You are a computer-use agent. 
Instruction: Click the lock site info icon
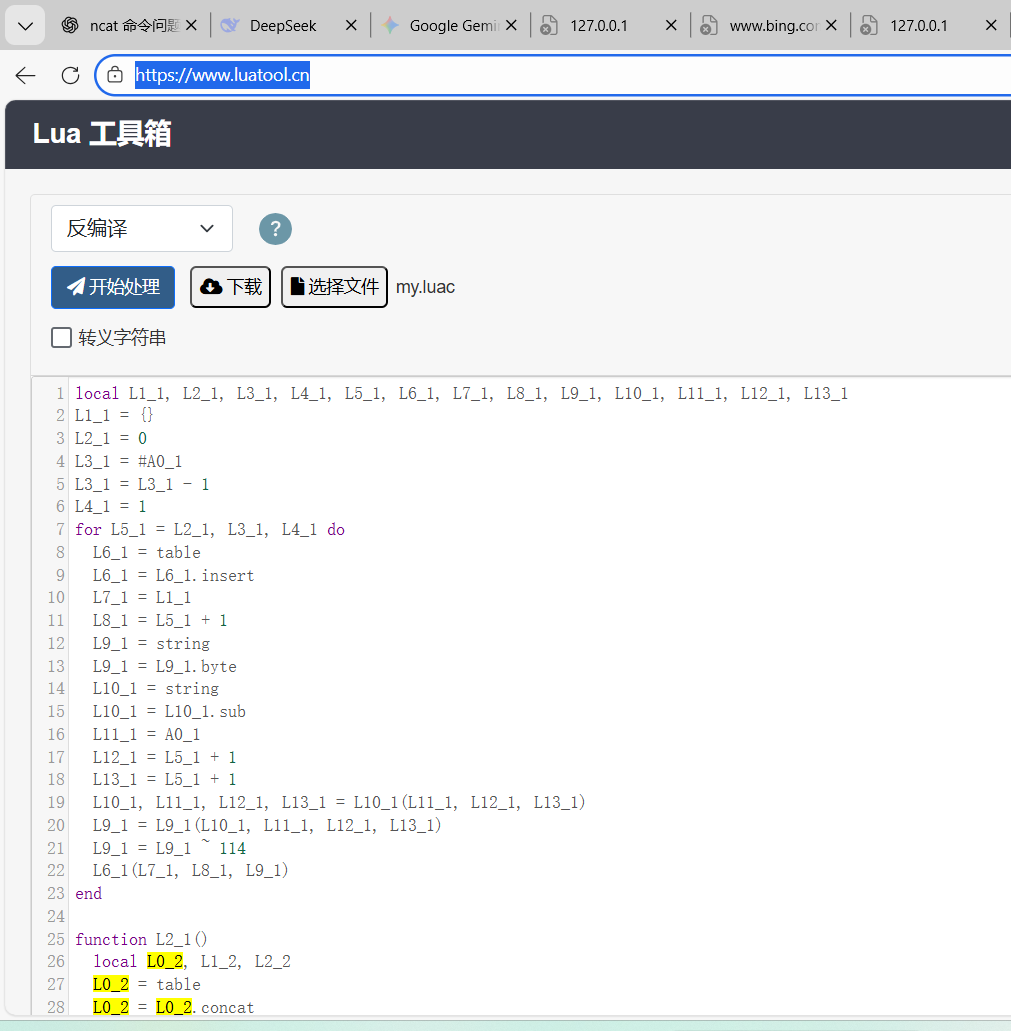(115, 75)
